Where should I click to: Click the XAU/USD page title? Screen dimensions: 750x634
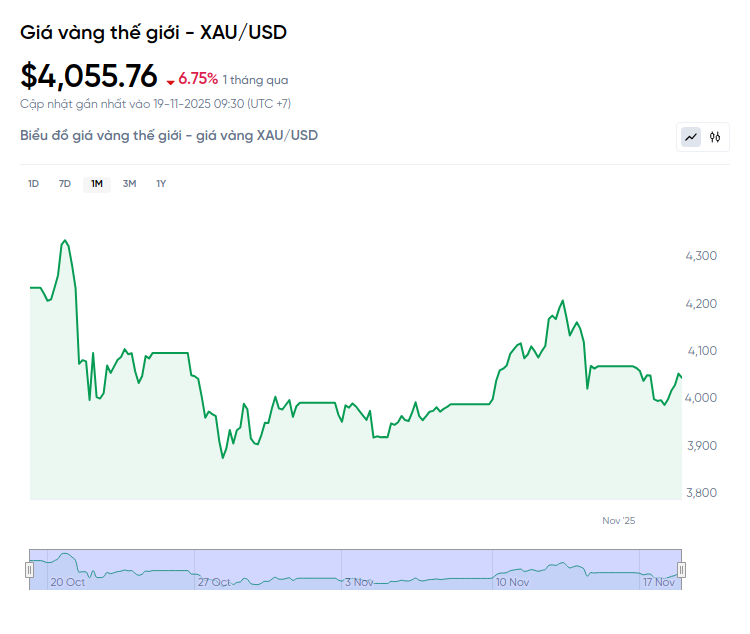153,32
